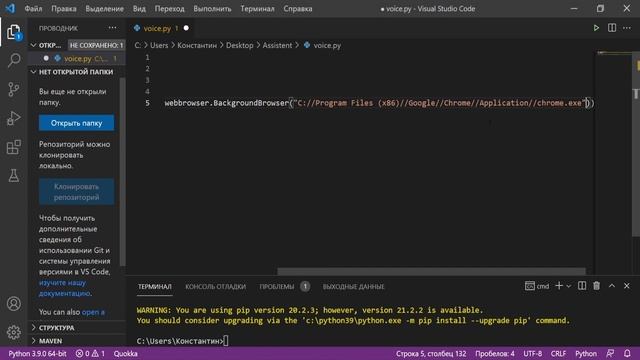
Task: Open Run and Debug view
Action: click(13, 118)
